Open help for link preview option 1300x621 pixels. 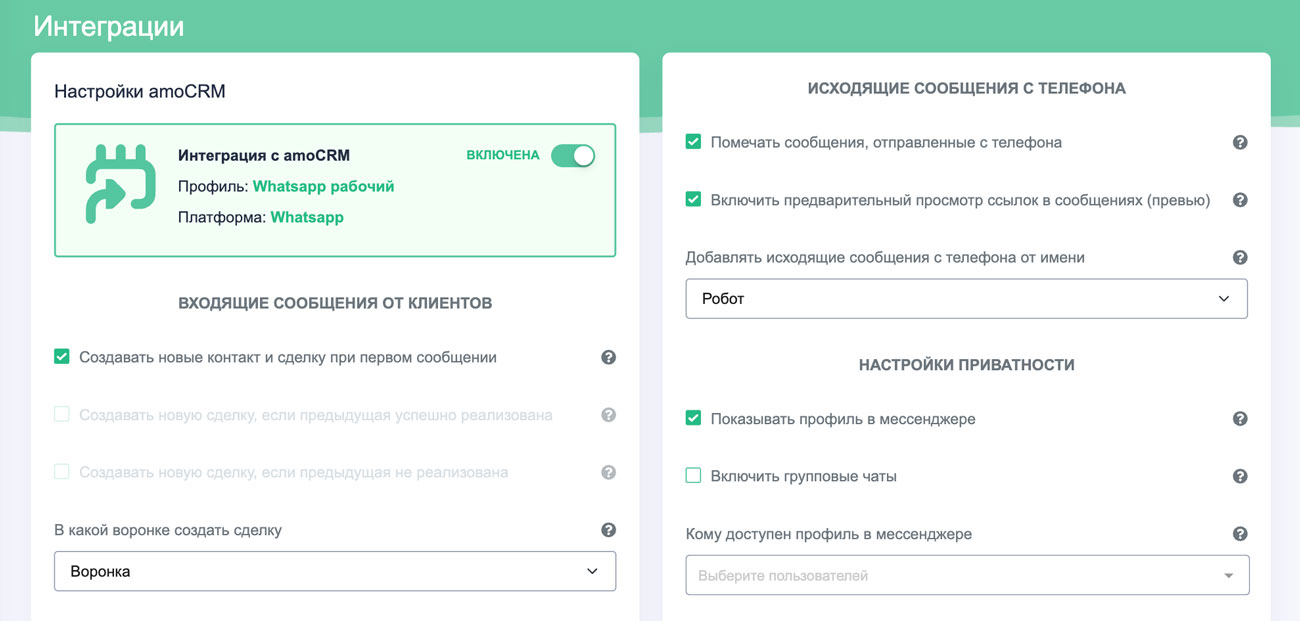1240,200
